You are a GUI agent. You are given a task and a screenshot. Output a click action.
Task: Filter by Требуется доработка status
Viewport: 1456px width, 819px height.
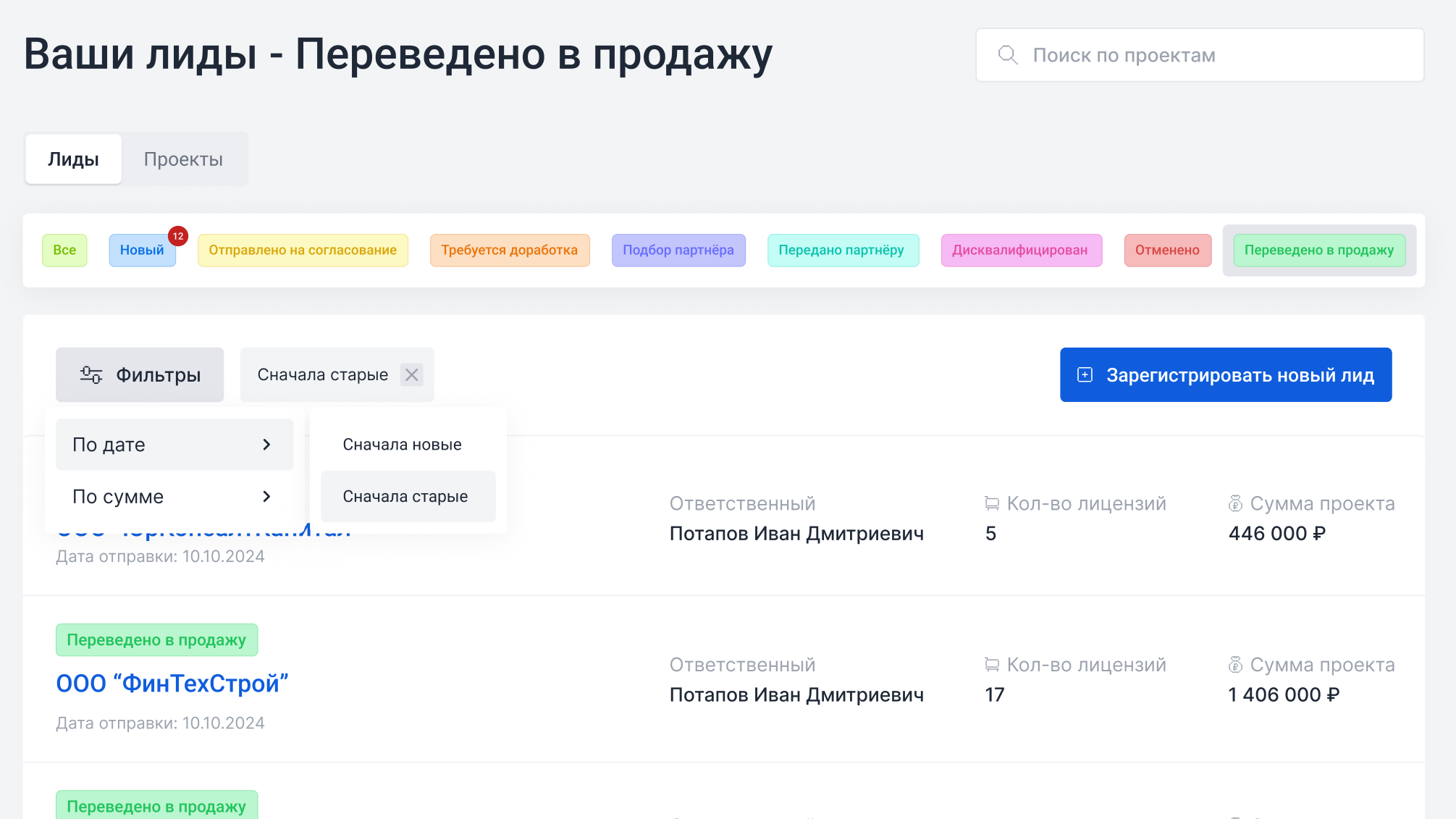[x=510, y=251]
